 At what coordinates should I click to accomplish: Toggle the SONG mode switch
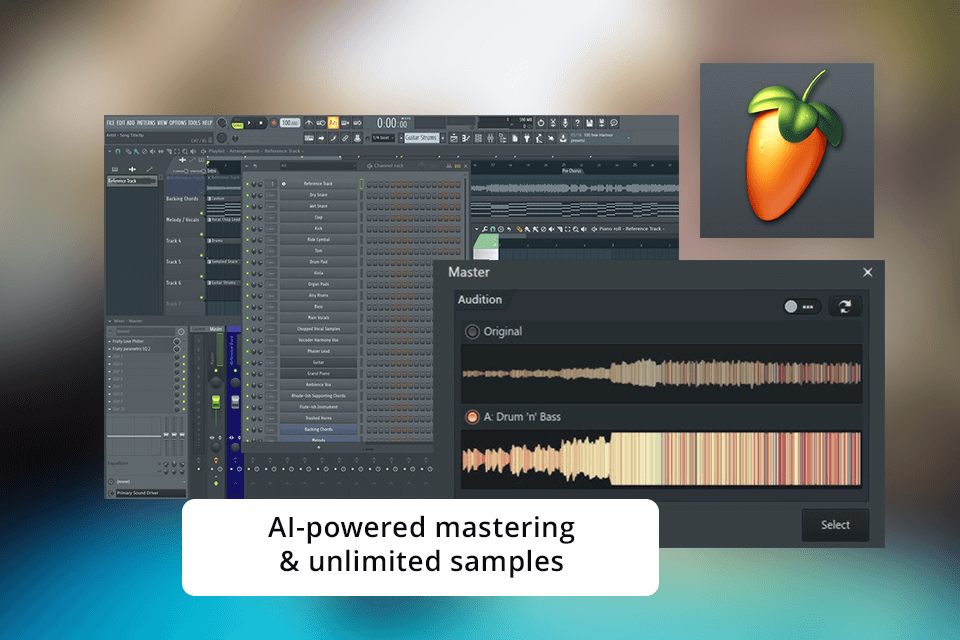click(237, 126)
